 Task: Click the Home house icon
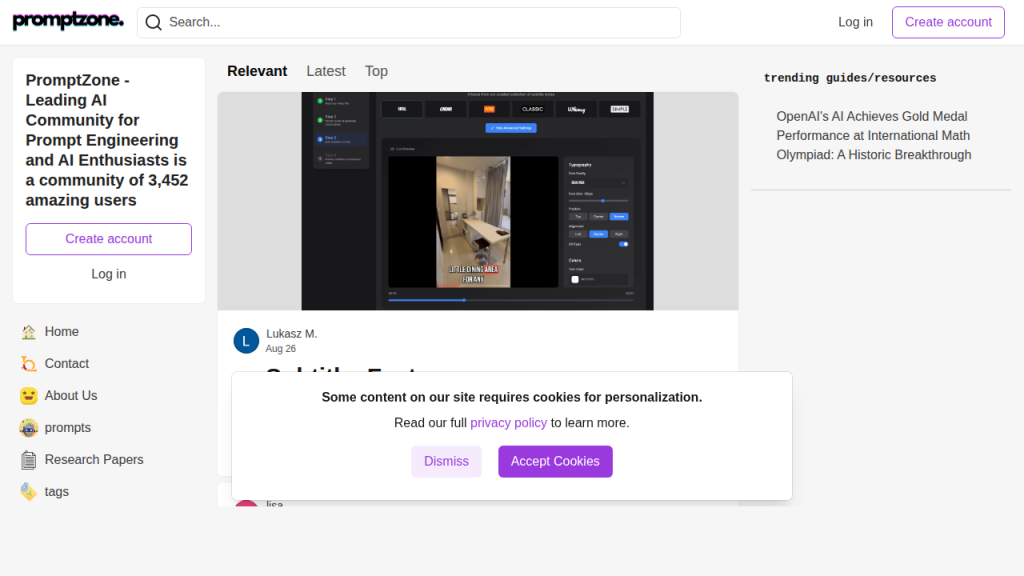[x=28, y=332]
